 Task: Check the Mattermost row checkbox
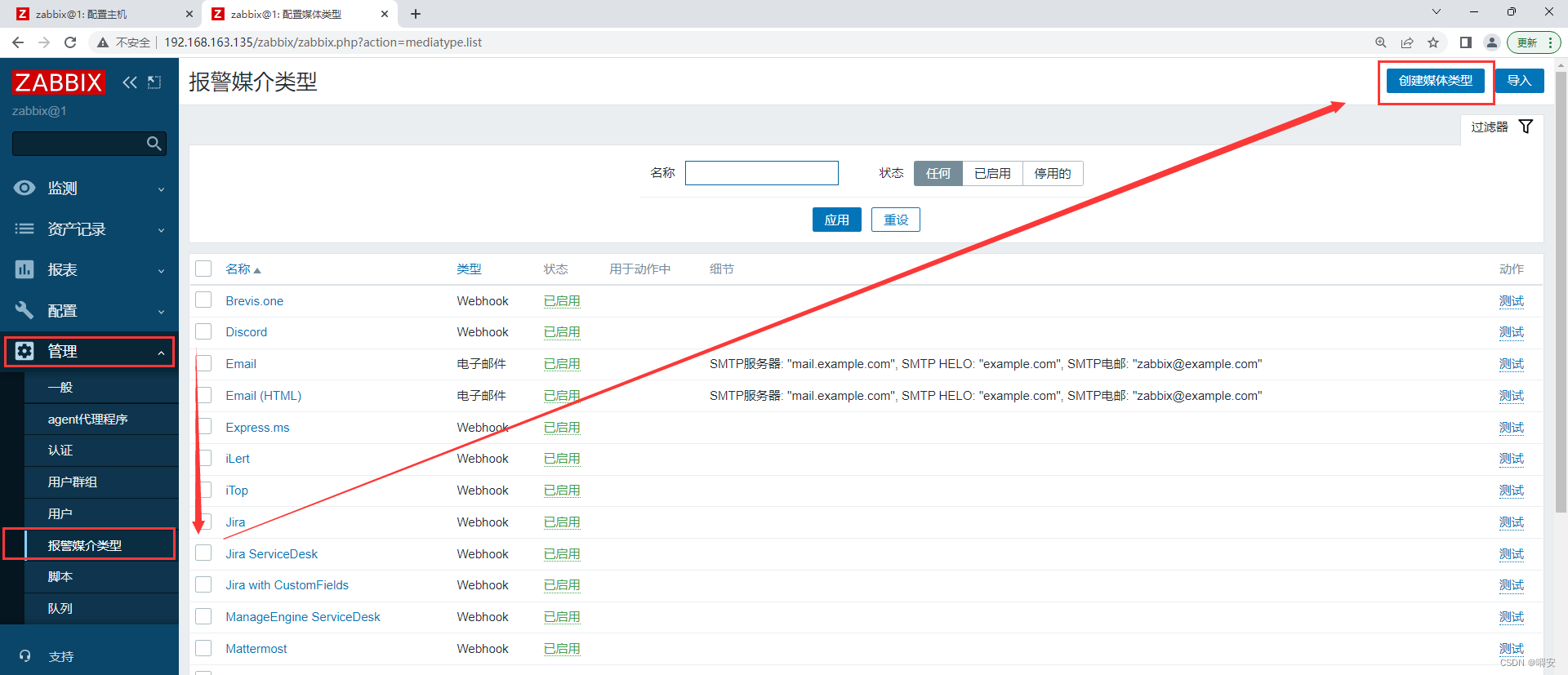click(x=203, y=648)
